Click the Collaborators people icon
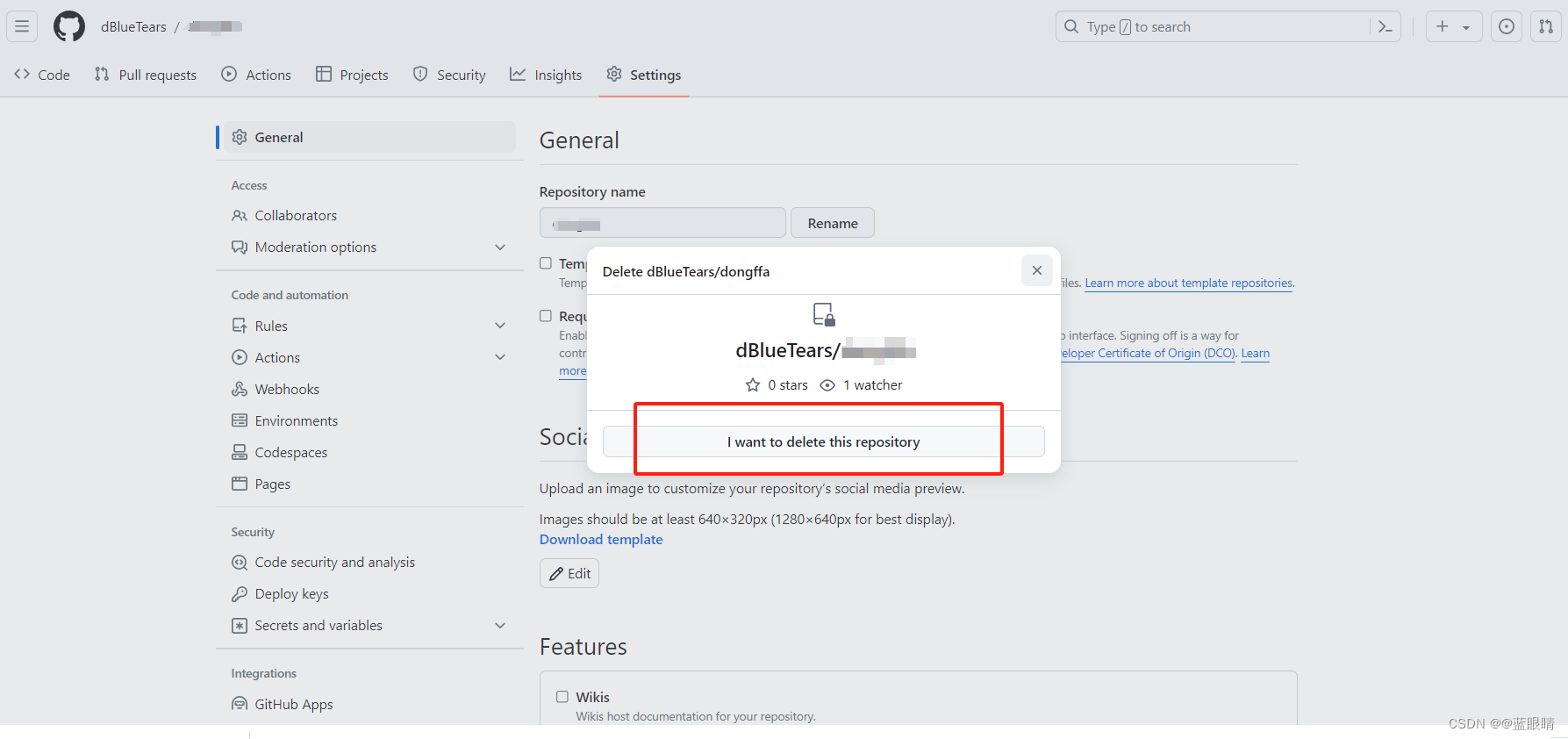Image resolution: width=1568 pixels, height=739 pixels. pyautogui.click(x=240, y=215)
